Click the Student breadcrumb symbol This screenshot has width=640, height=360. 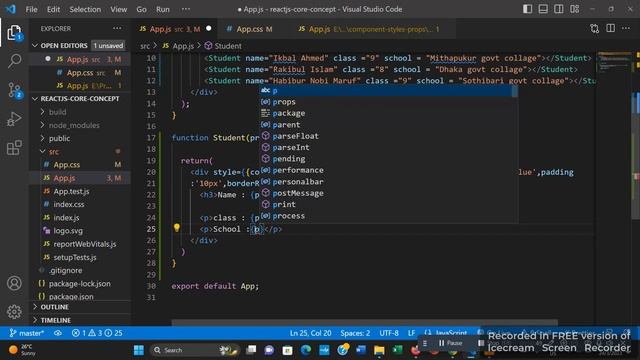pos(223,46)
